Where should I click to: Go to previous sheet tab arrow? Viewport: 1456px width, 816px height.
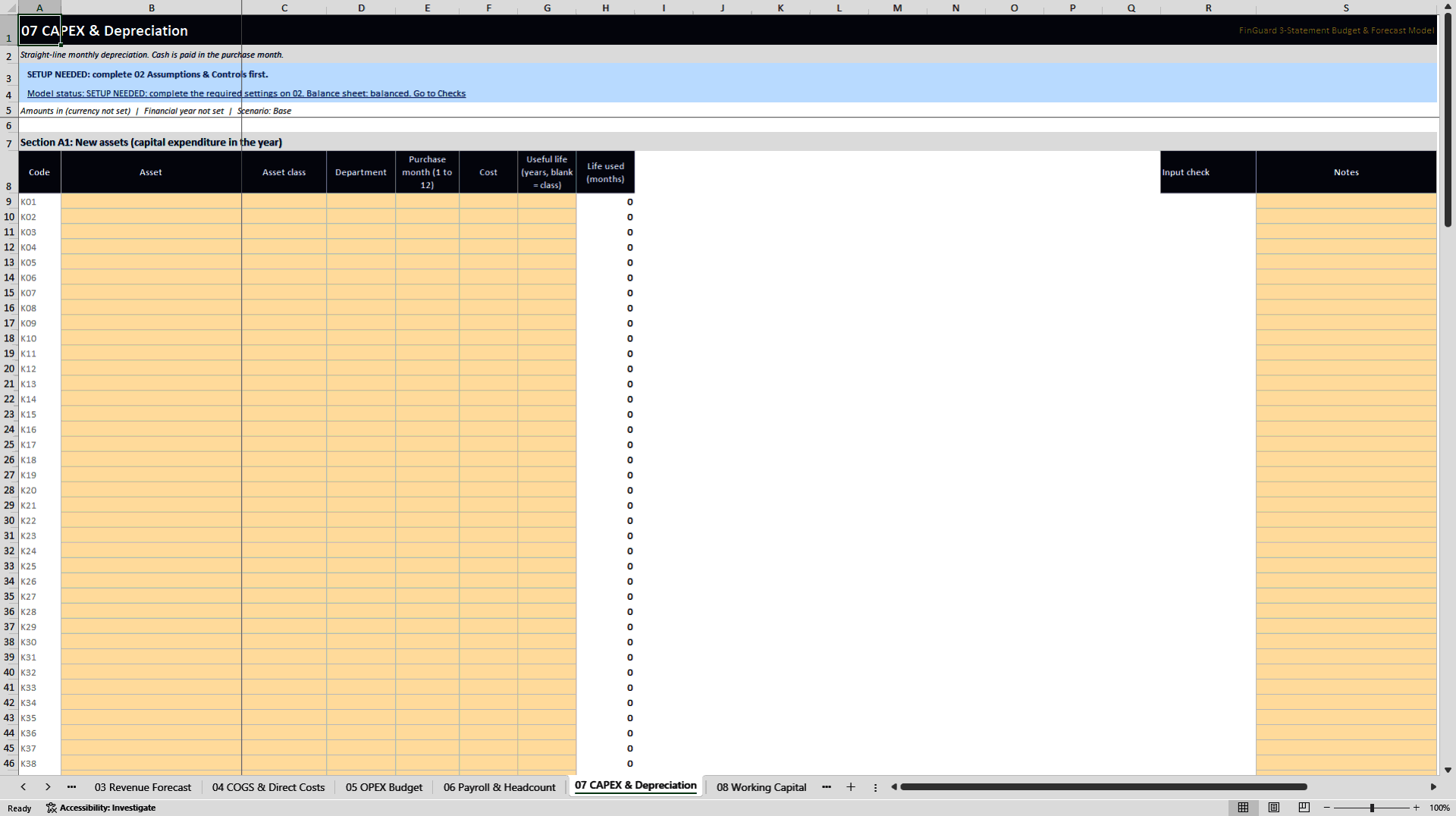click(x=24, y=787)
